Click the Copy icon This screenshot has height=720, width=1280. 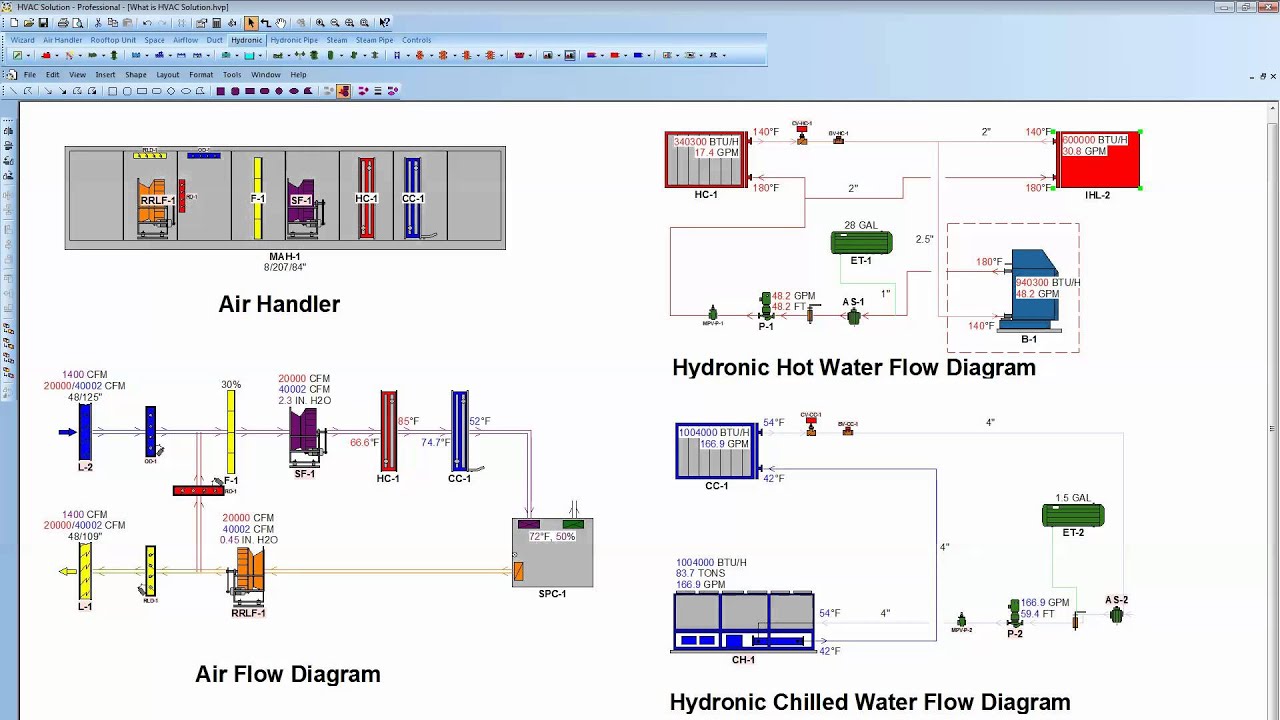[x=113, y=23]
